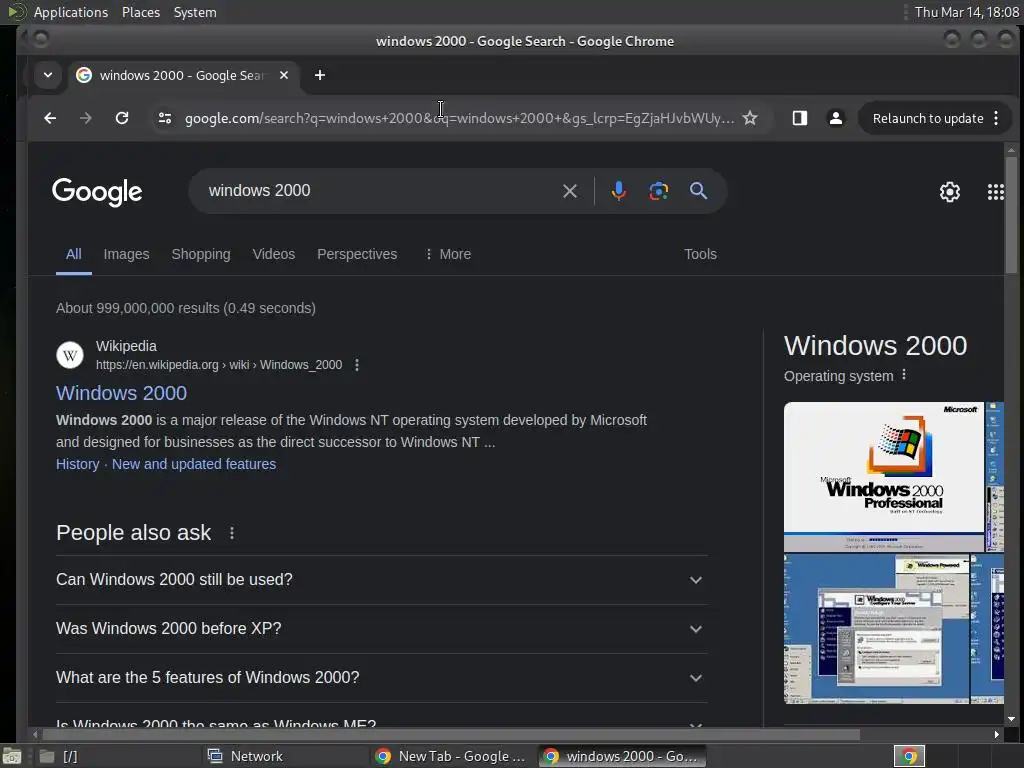Open search Tools
This screenshot has width=1024, height=768.
point(700,254)
